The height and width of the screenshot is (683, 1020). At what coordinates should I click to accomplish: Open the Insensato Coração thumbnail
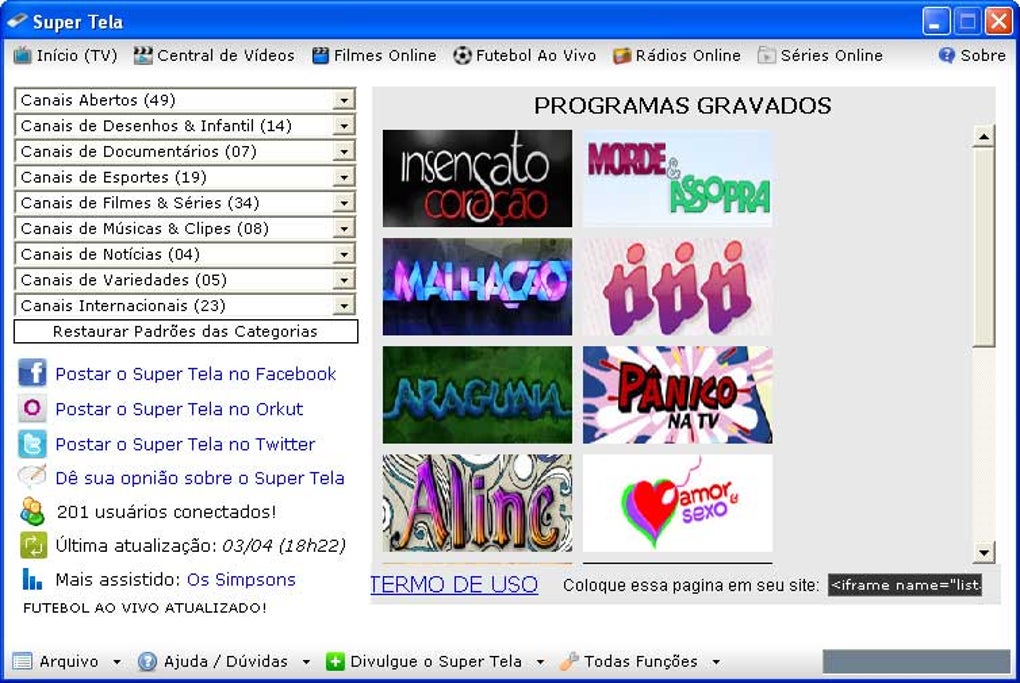click(477, 178)
